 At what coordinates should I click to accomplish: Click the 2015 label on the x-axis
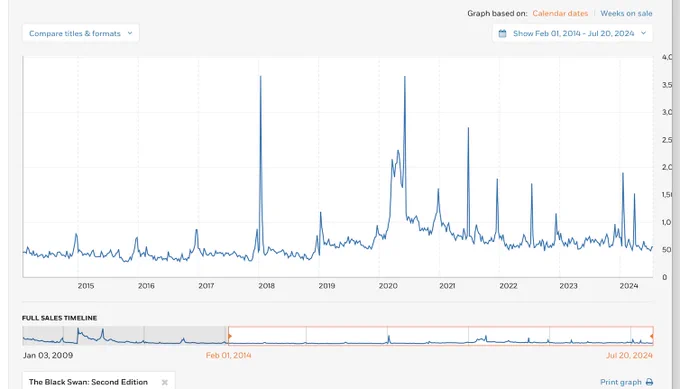tap(86, 286)
